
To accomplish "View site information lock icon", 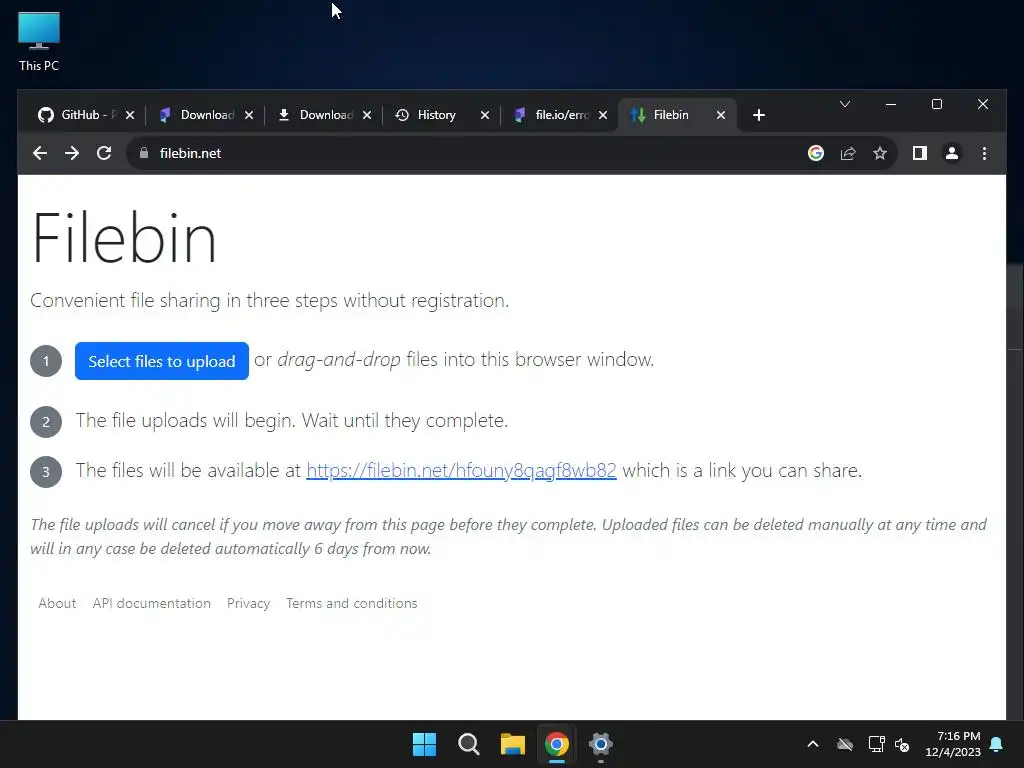I will 144,153.
